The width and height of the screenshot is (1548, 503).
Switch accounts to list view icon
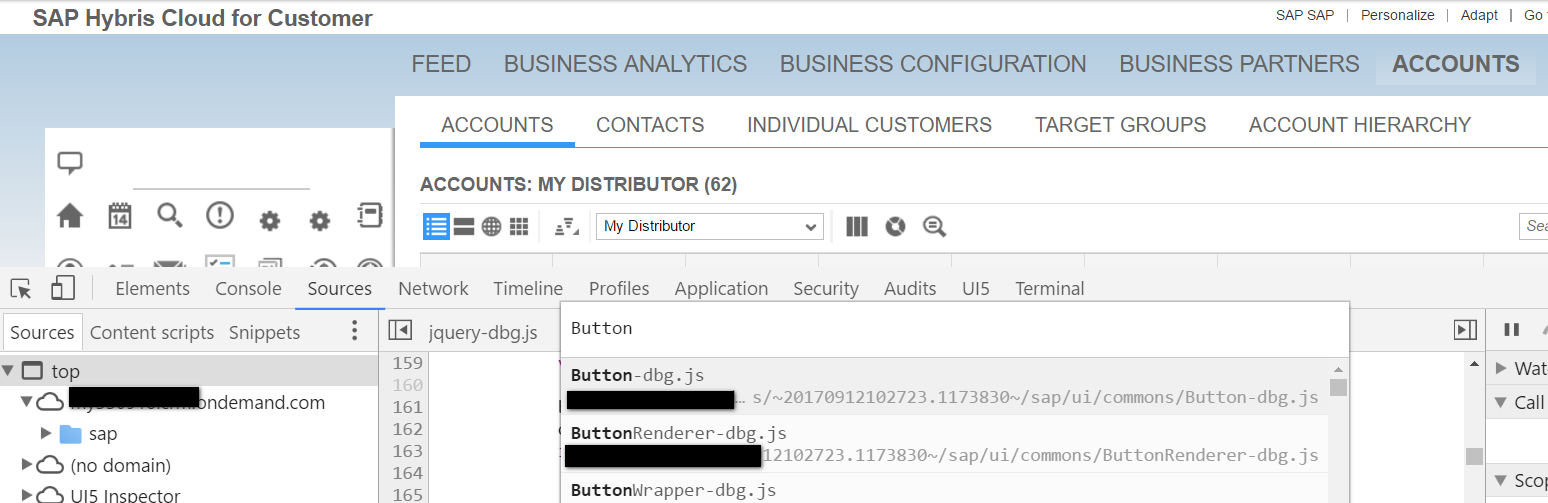point(436,226)
